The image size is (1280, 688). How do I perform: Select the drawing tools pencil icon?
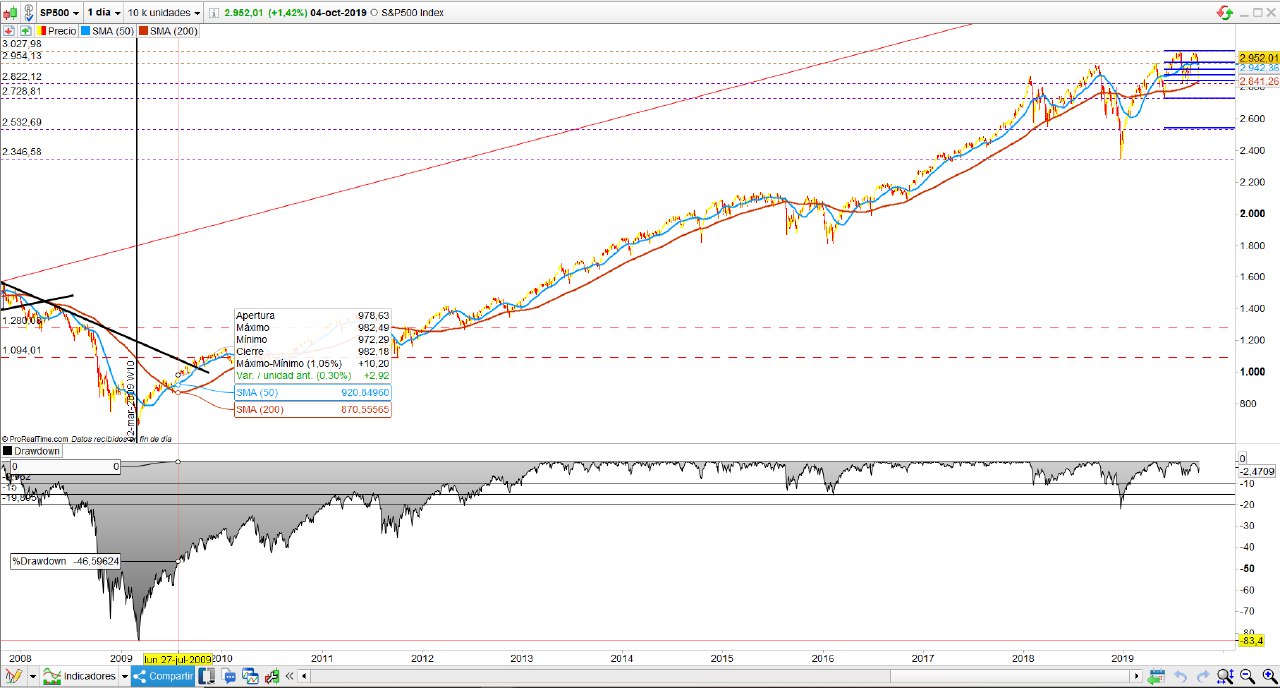[14, 676]
